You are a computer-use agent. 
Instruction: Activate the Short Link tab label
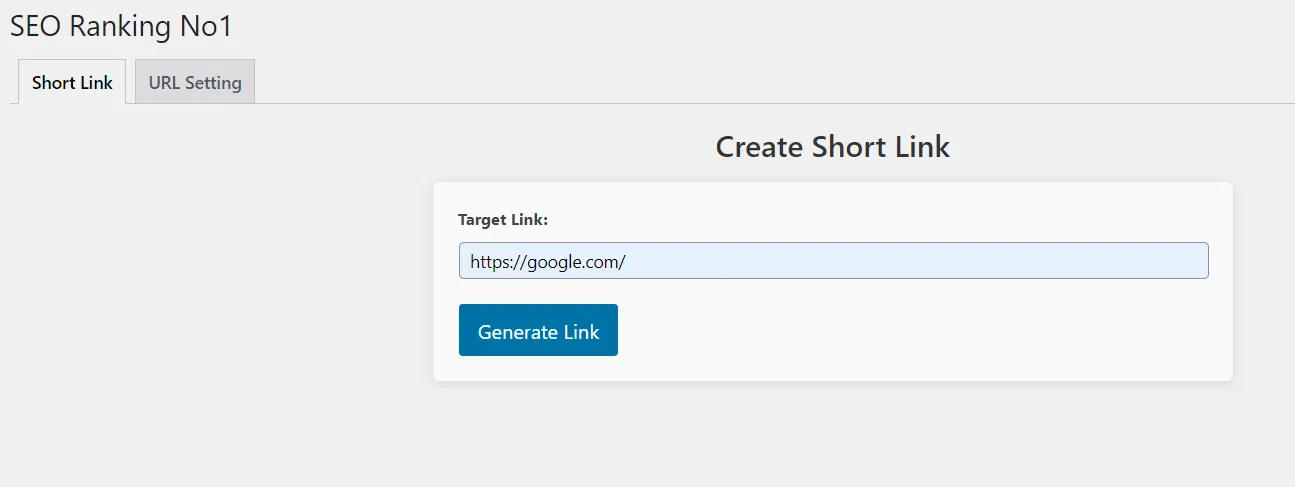(x=72, y=83)
